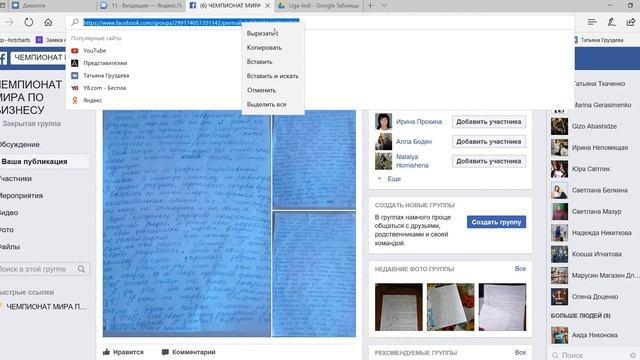640x360 pixels.
Task: Choose Выделить все from context menu
Action: click(x=273, y=104)
